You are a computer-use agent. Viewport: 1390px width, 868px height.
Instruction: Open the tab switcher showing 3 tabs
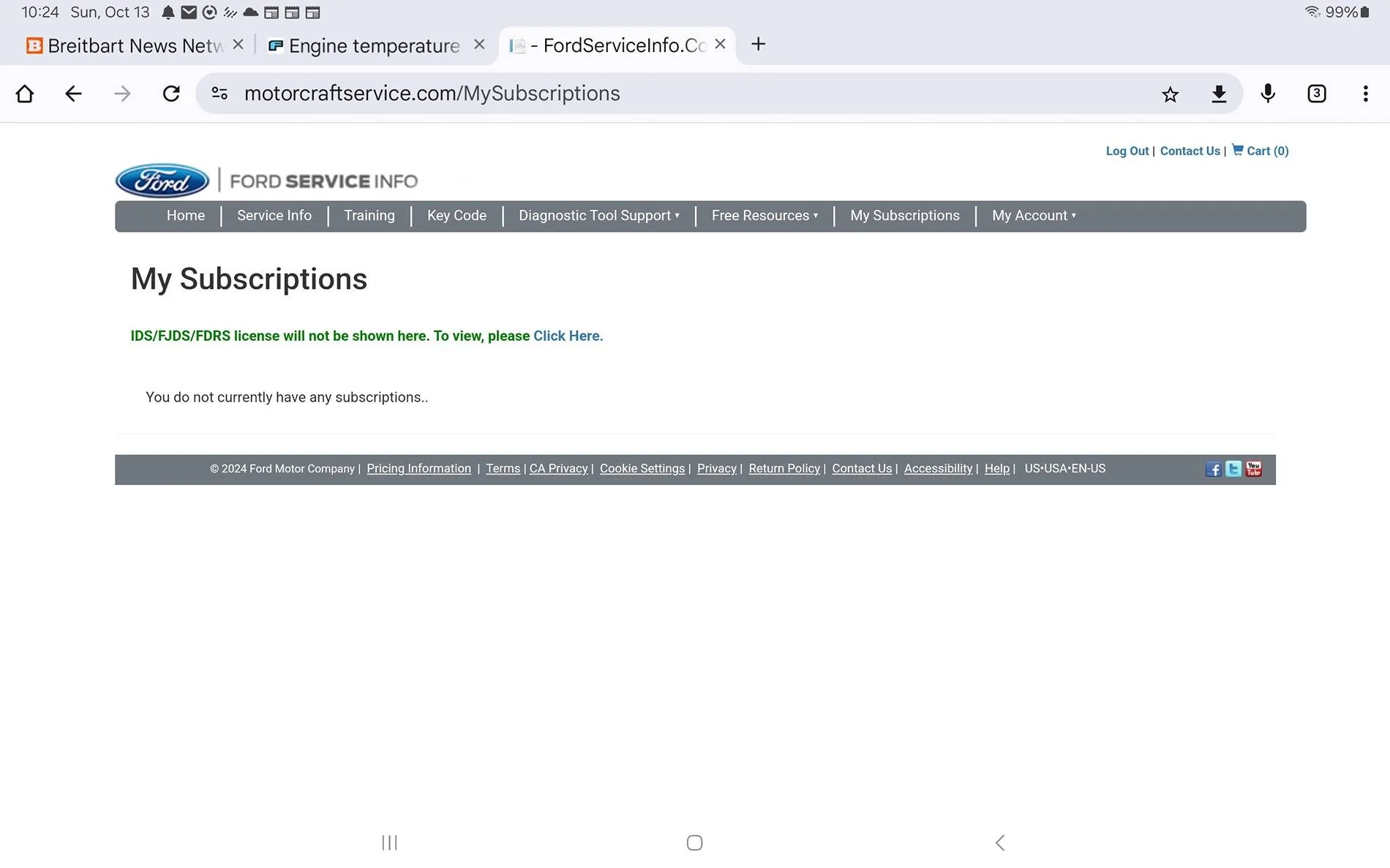[1317, 94]
